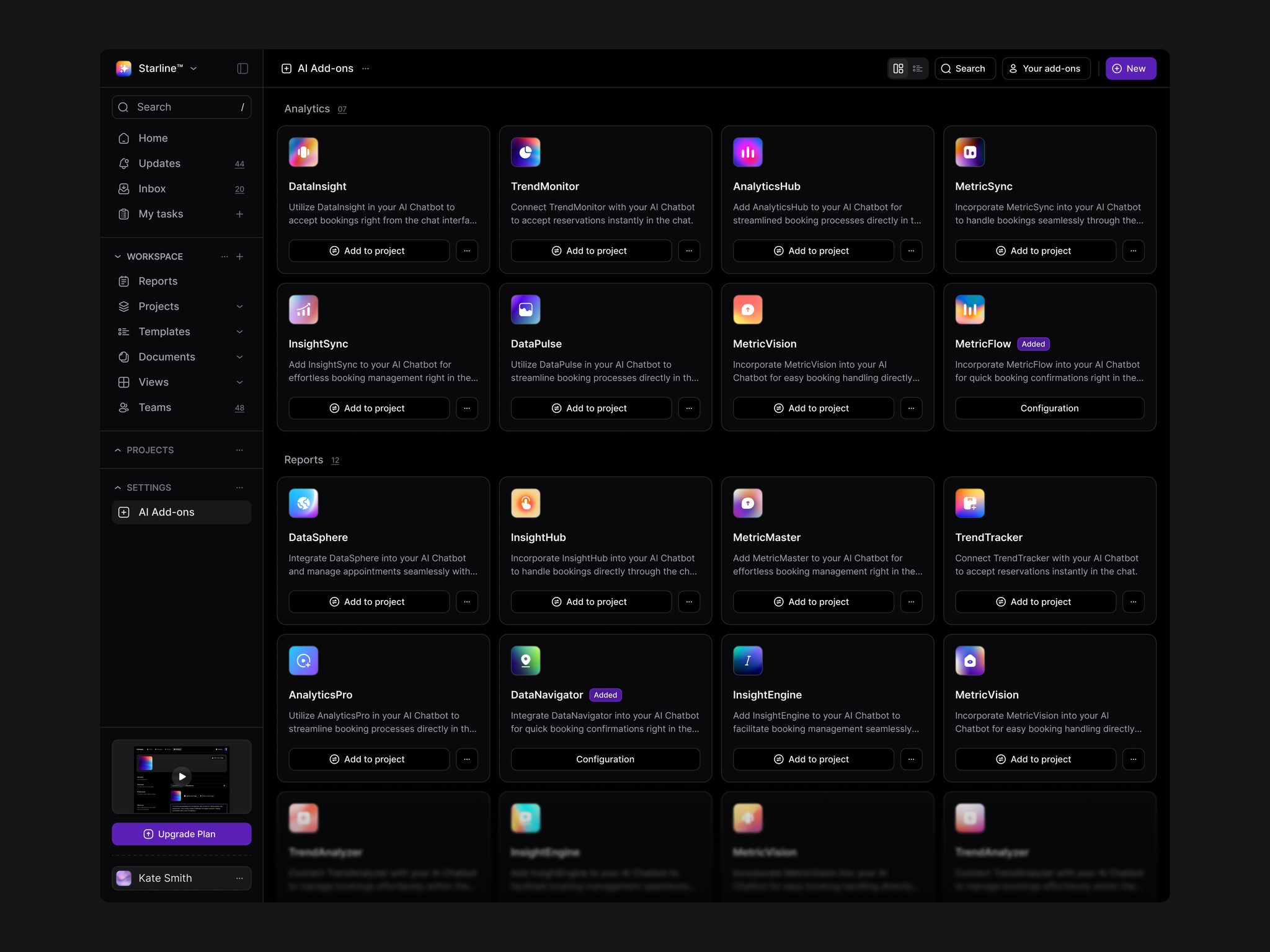The image size is (1270, 952).
Task: Play the promo video thumbnail
Action: (182, 776)
